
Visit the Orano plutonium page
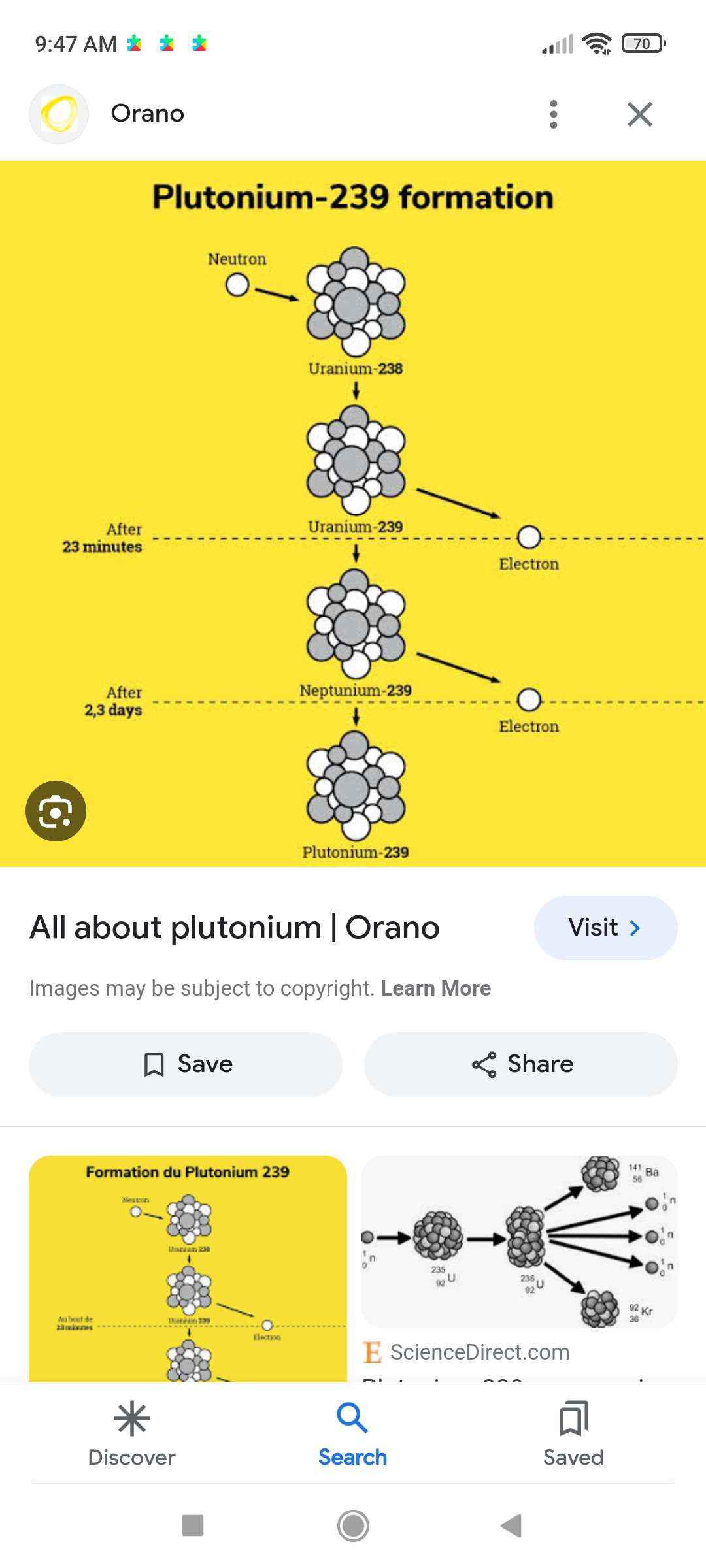(605, 928)
